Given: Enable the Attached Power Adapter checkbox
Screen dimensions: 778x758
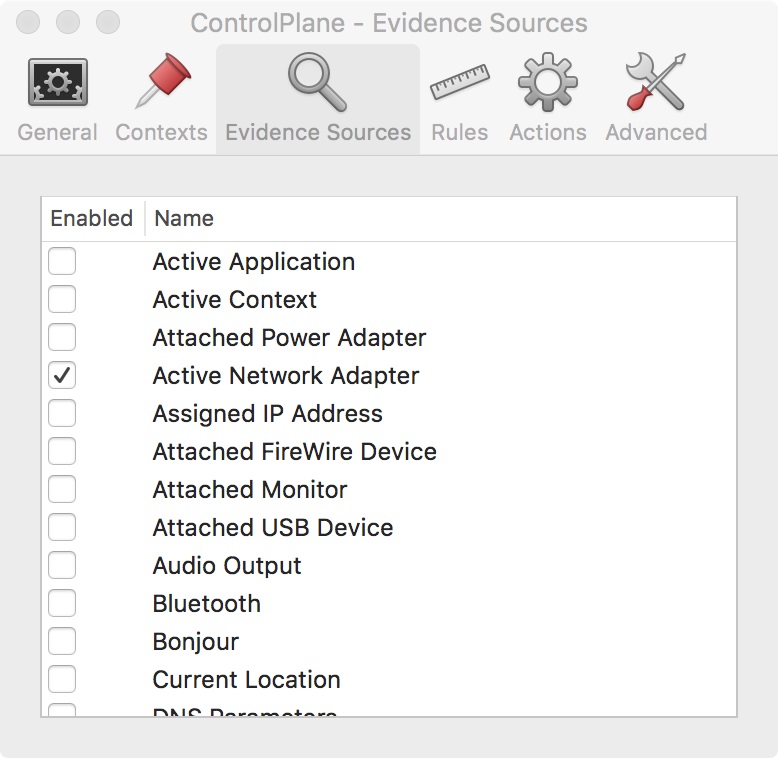Looking at the screenshot, I should (62, 337).
